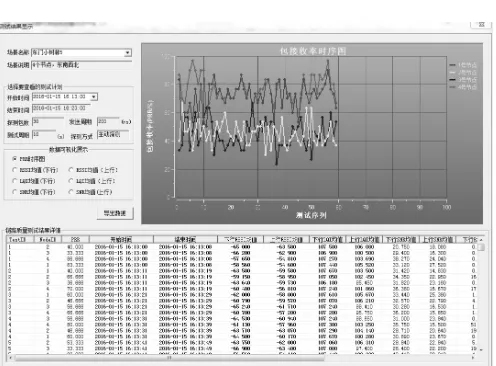Click the 测试序列 x-axis label
The width and height of the screenshot is (496, 366).
(x=311, y=215)
